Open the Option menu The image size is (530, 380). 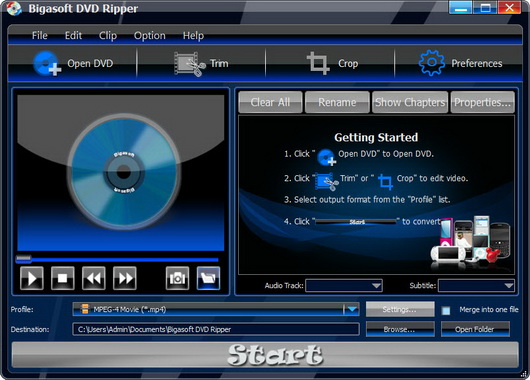point(150,35)
